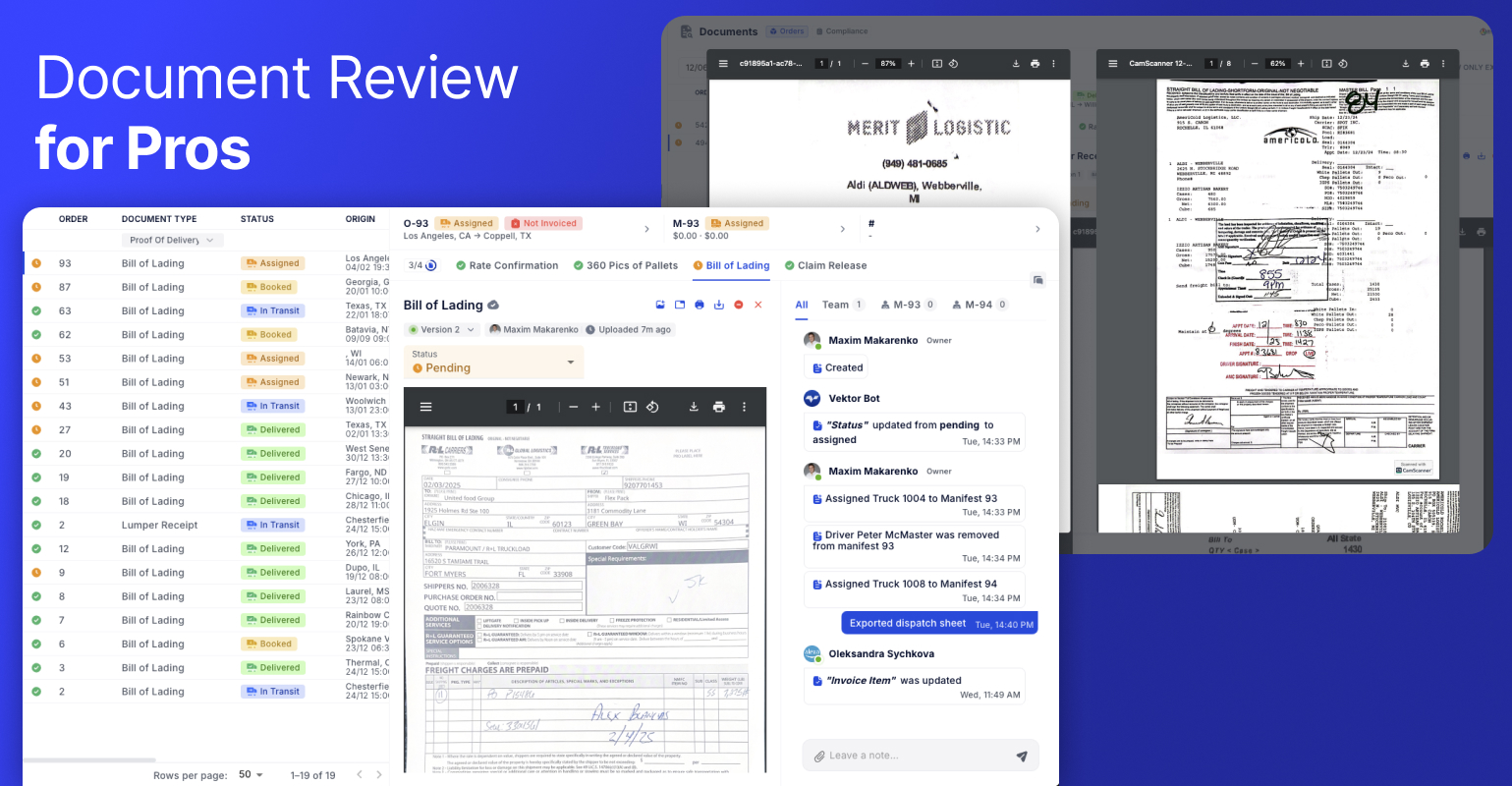Toggle the comments panel icon

[x=1037, y=280]
